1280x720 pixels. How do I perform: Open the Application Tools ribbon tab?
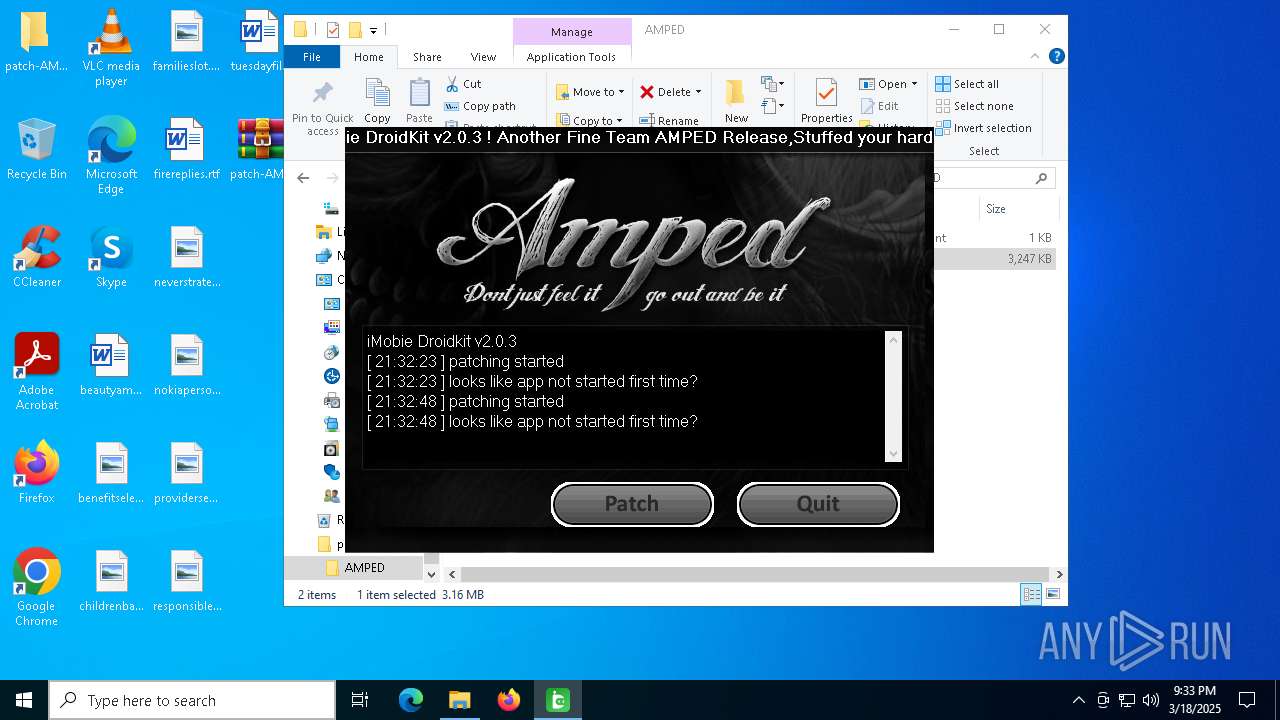click(571, 57)
